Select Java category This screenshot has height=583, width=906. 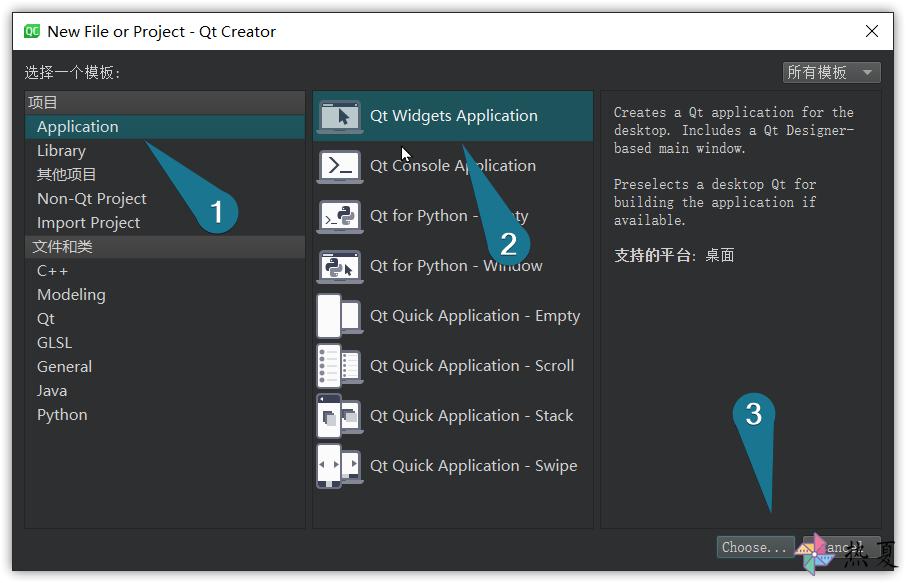click(165, 391)
